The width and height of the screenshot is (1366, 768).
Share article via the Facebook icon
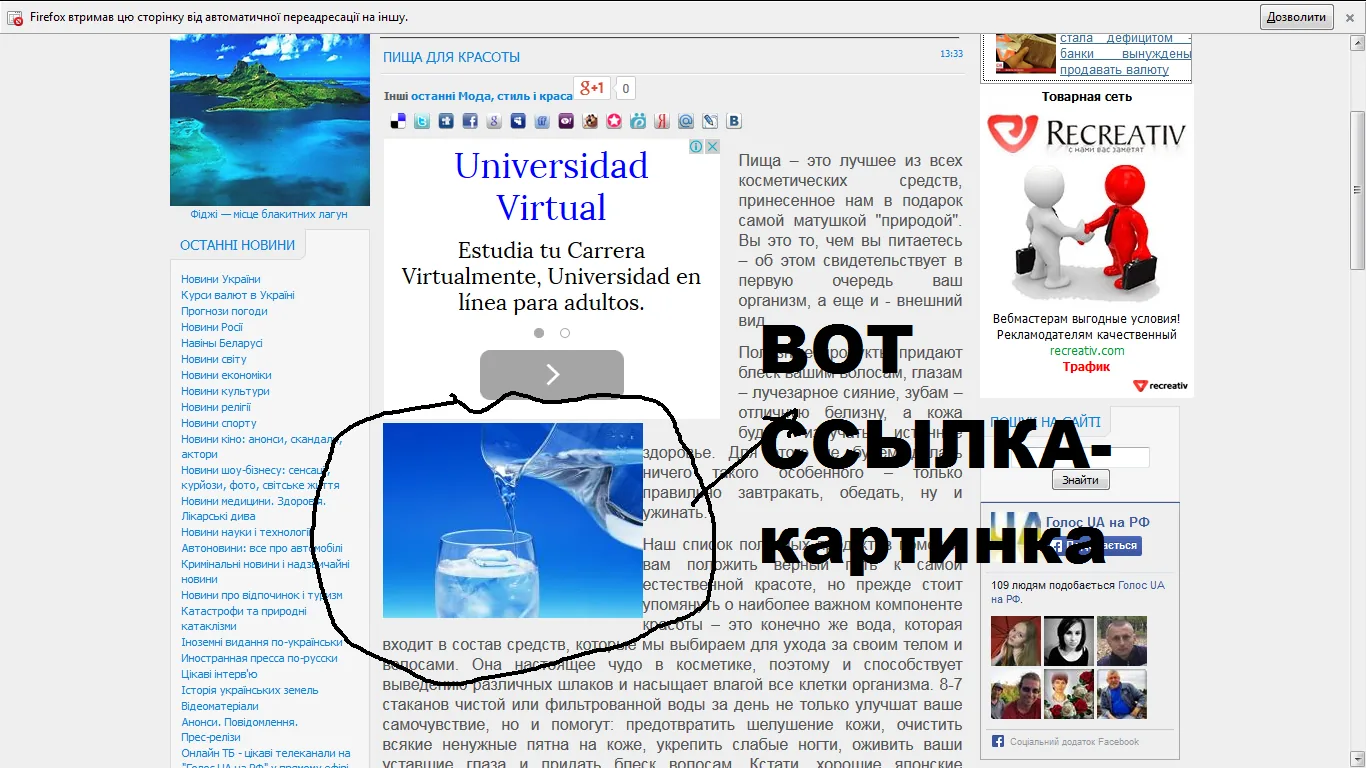click(470, 121)
